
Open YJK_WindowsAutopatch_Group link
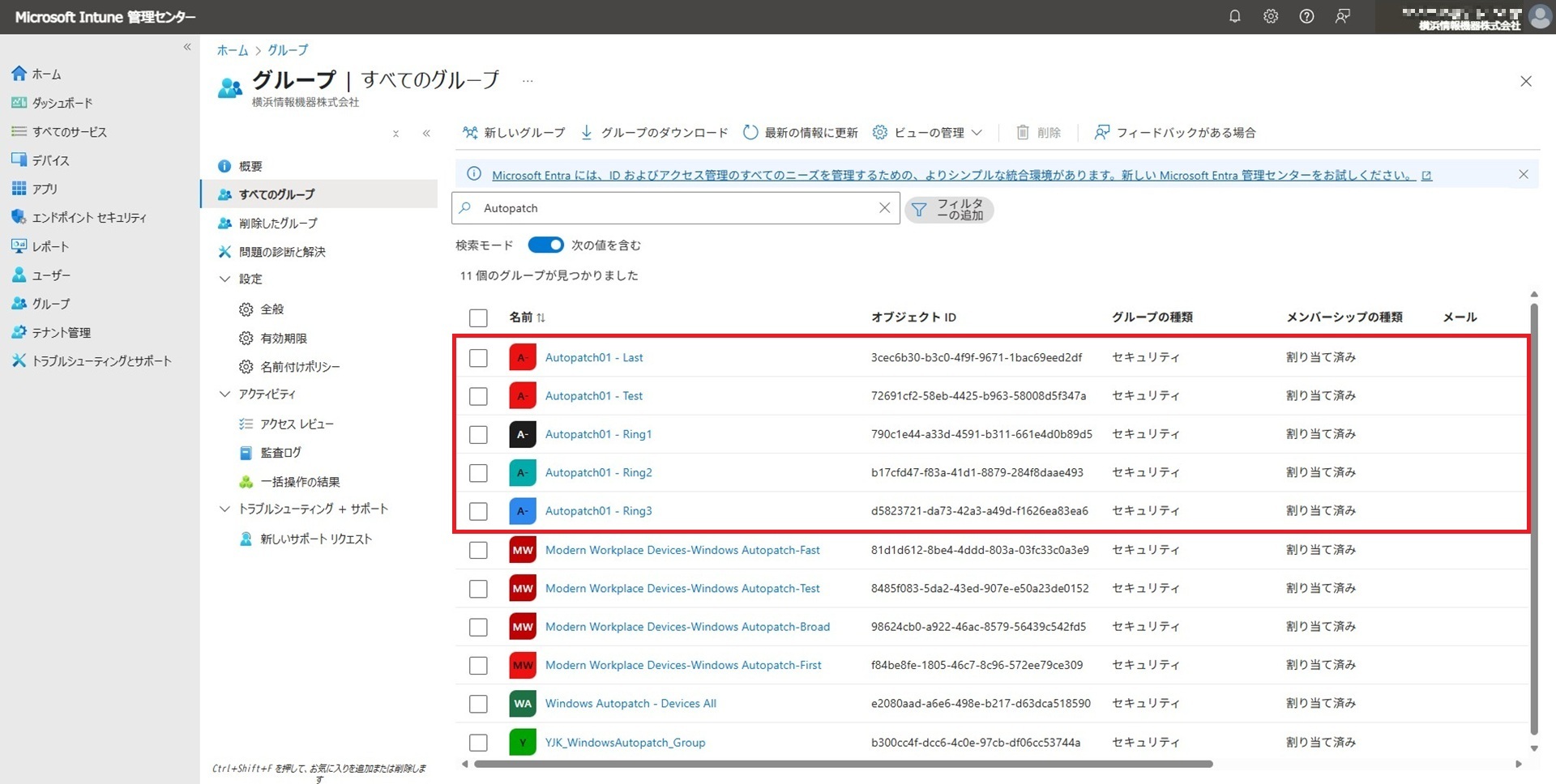(625, 742)
